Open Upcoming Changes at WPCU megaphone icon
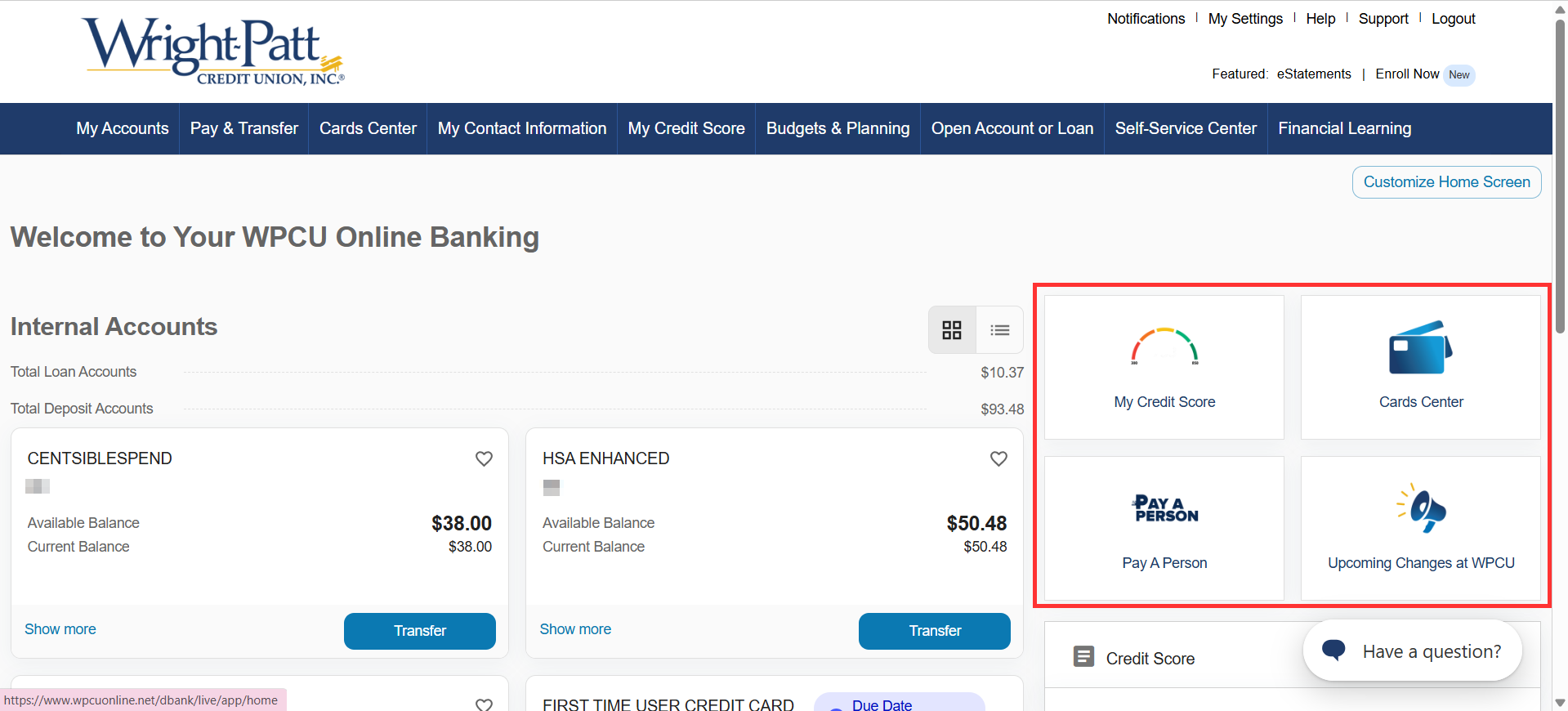Viewport: 1568px width, 711px height. coord(1421,508)
